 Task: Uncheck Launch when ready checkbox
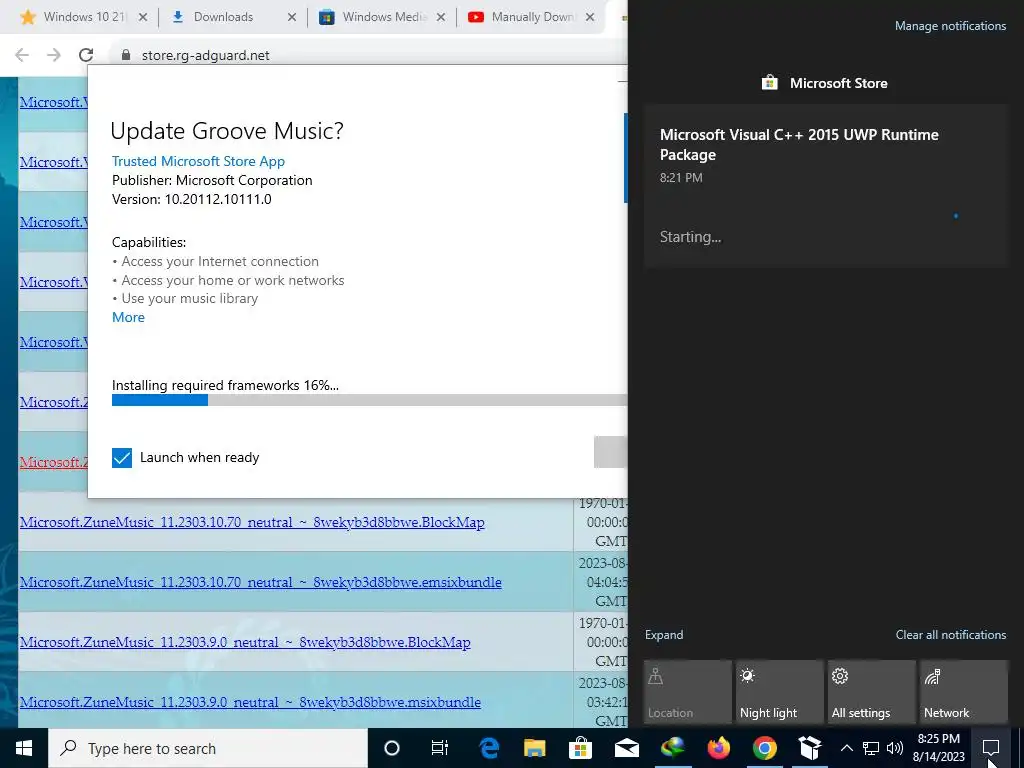coord(121,458)
